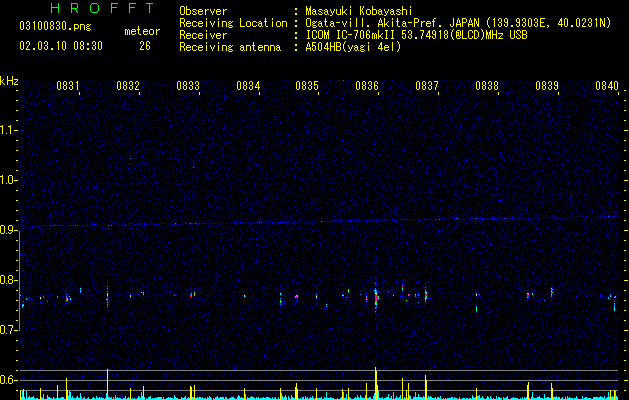Click the 0832 time marker

tap(128, 86)
